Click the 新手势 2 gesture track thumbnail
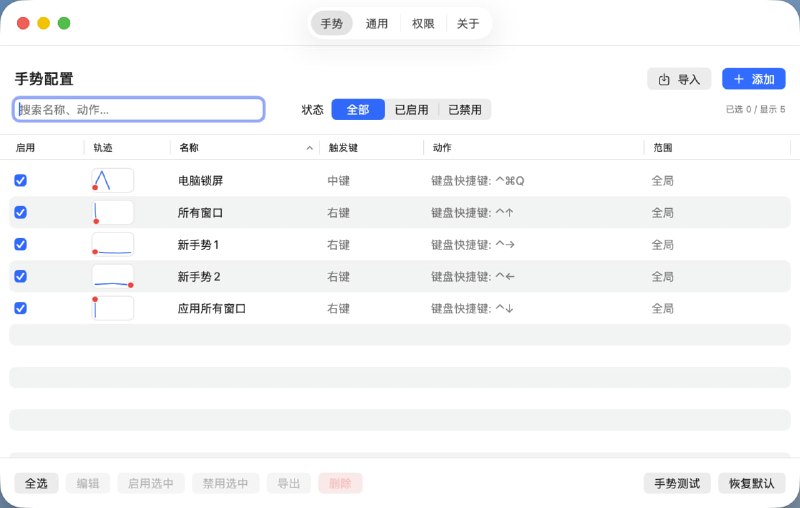 [x=113, y=276]
